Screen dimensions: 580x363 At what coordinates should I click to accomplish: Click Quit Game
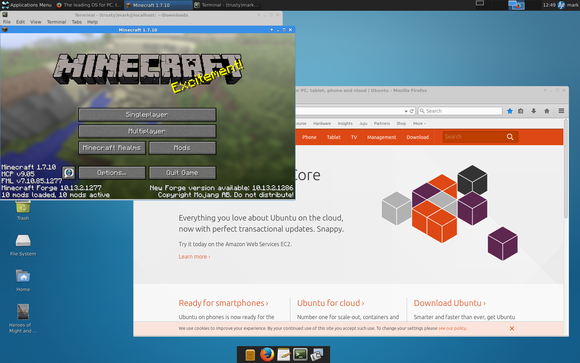click(x=182, y=173)
